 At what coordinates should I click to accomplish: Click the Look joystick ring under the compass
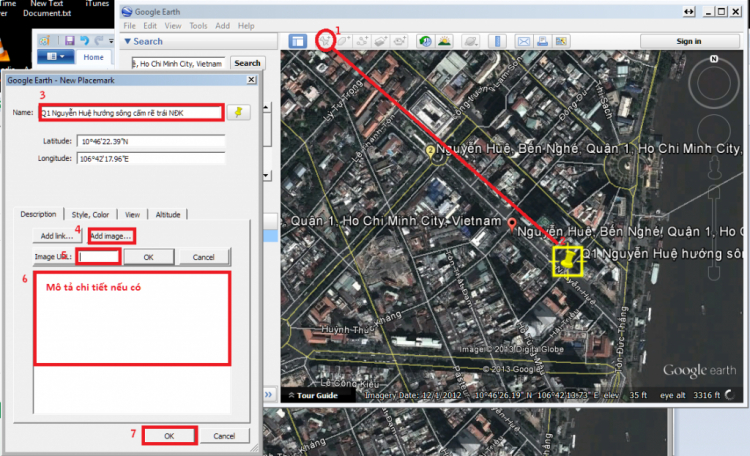pyautogui.click(x=713, y=84)
